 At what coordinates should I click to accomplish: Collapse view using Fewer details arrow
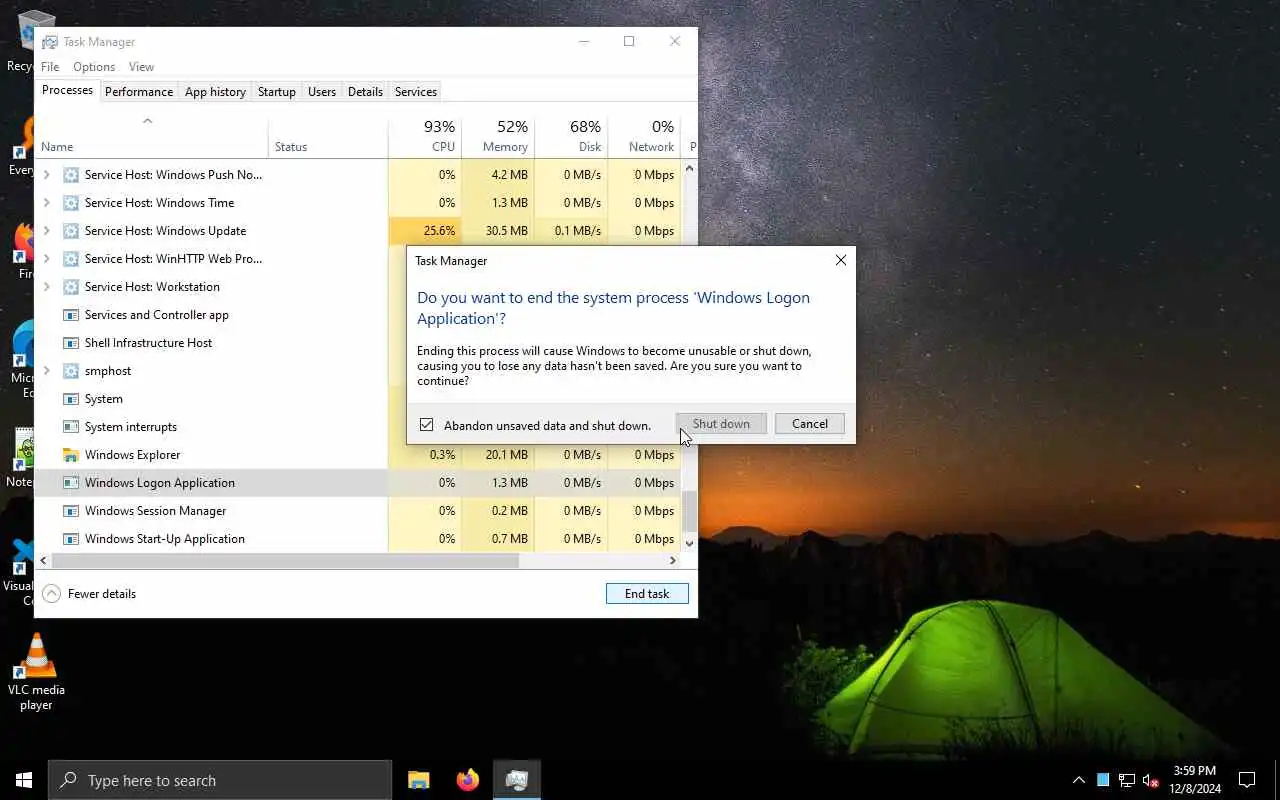point(51,594)
